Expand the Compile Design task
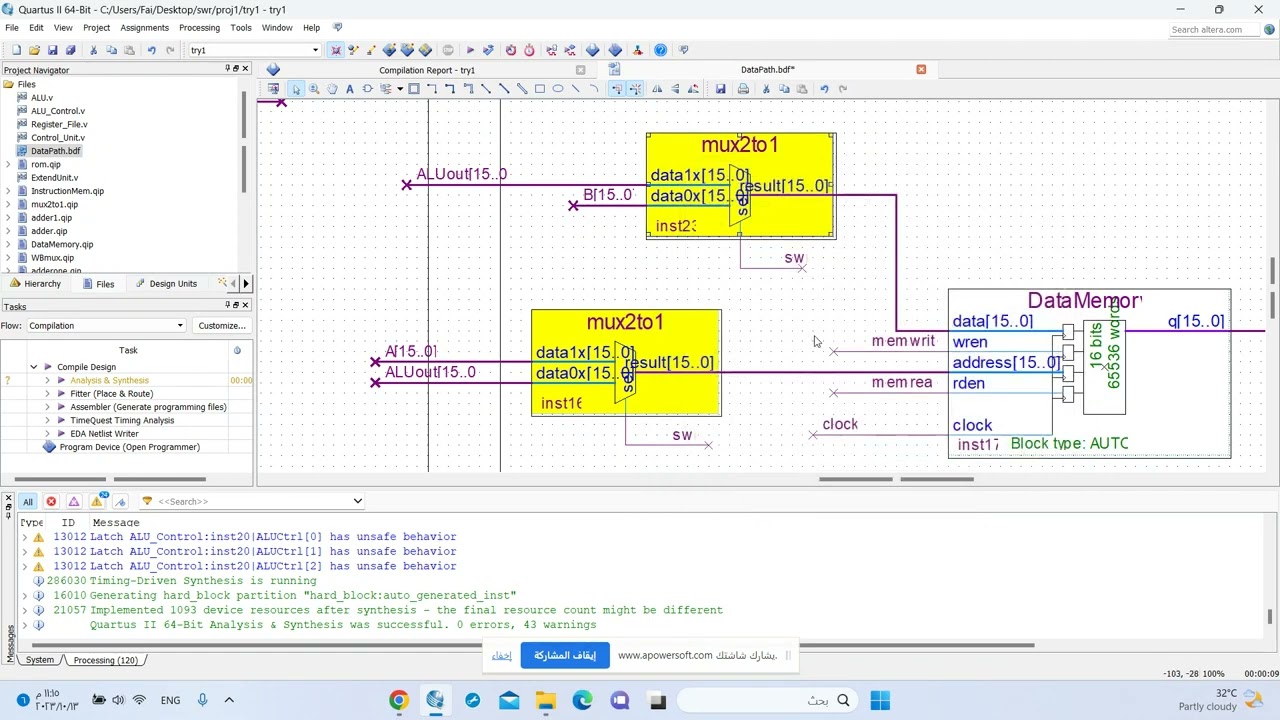Viewport: 1280px width, 720px height. 33,367
